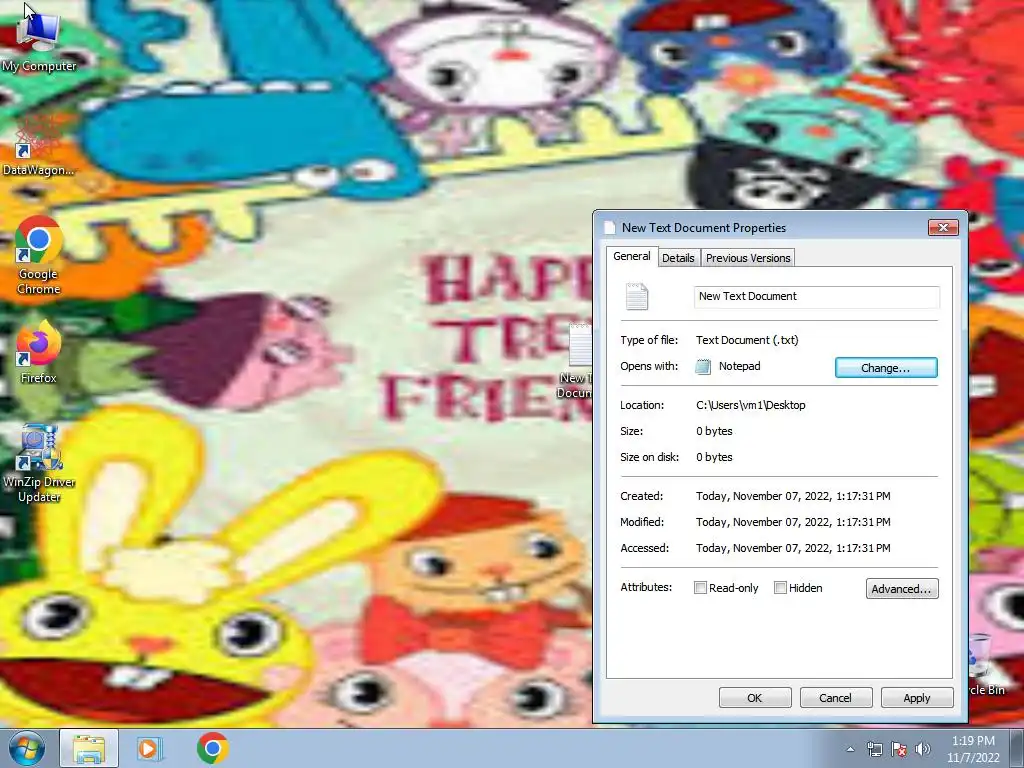Click the document icon in Properties title bar
Image resolution: width=1024 pixels, height=768 pixels.
[610, 227]
